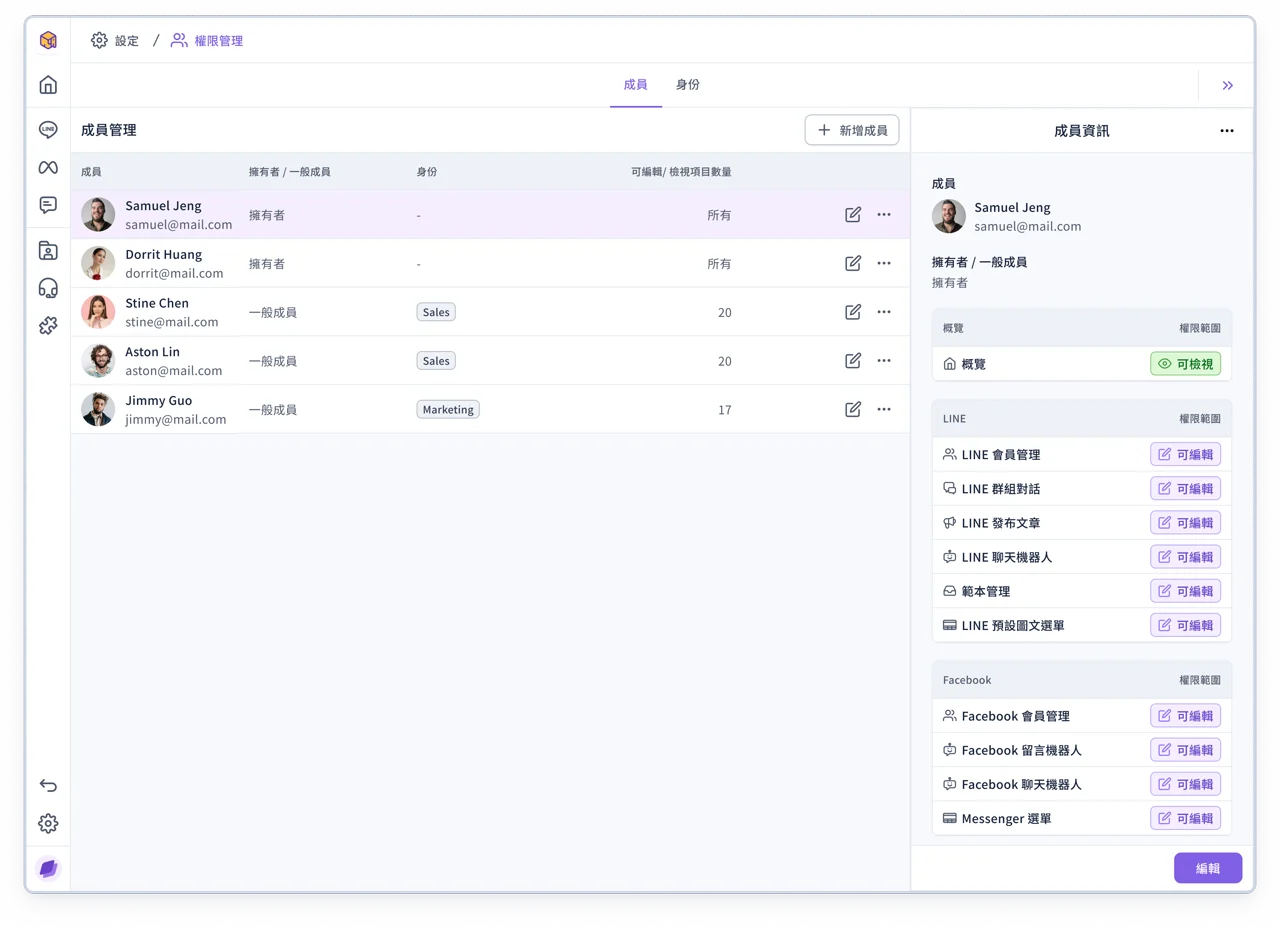Open more options for Aston Lin's row
Viewport: 1280px width, 926px height.
[884, 360]
